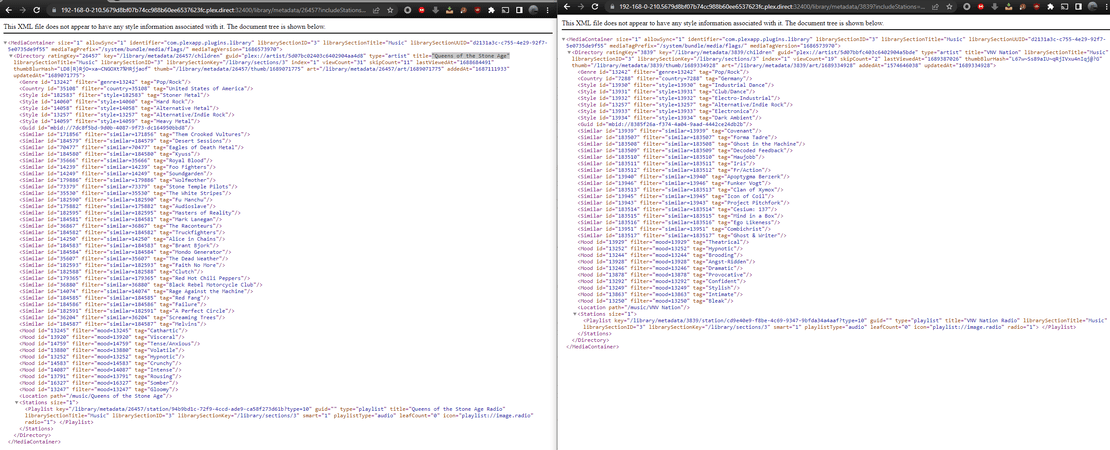Open Extensions puzzle icon in right window
This screenshot has height=450, width=1110.
click(1051, 6)
